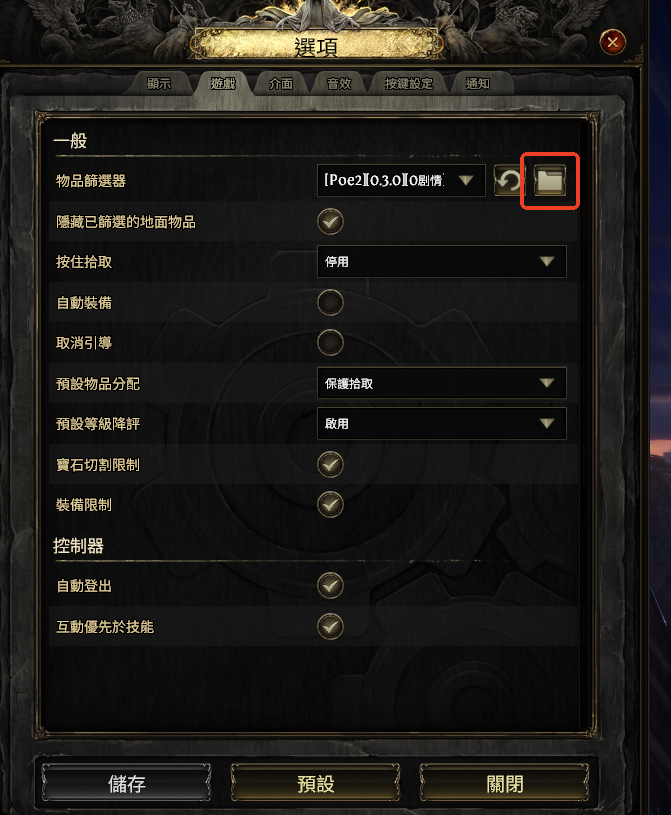
Task: Enable the 取消引導 checkbox
Action: click(331, 343)
